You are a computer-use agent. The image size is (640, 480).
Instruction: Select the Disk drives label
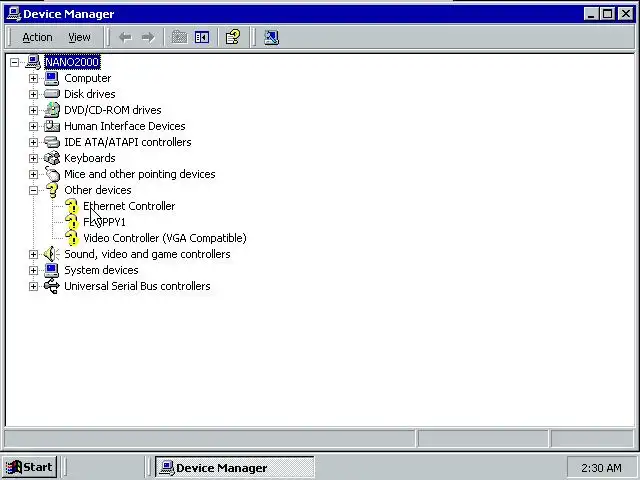[90, 94]
